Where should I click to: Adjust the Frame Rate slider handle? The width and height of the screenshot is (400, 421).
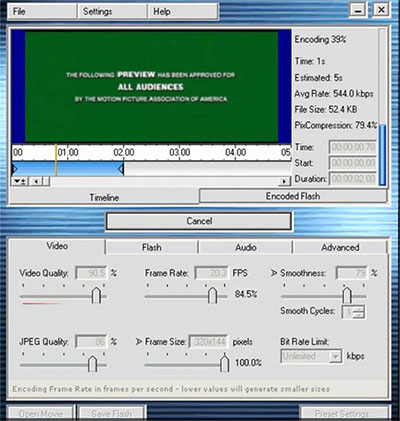pos(212,295)
